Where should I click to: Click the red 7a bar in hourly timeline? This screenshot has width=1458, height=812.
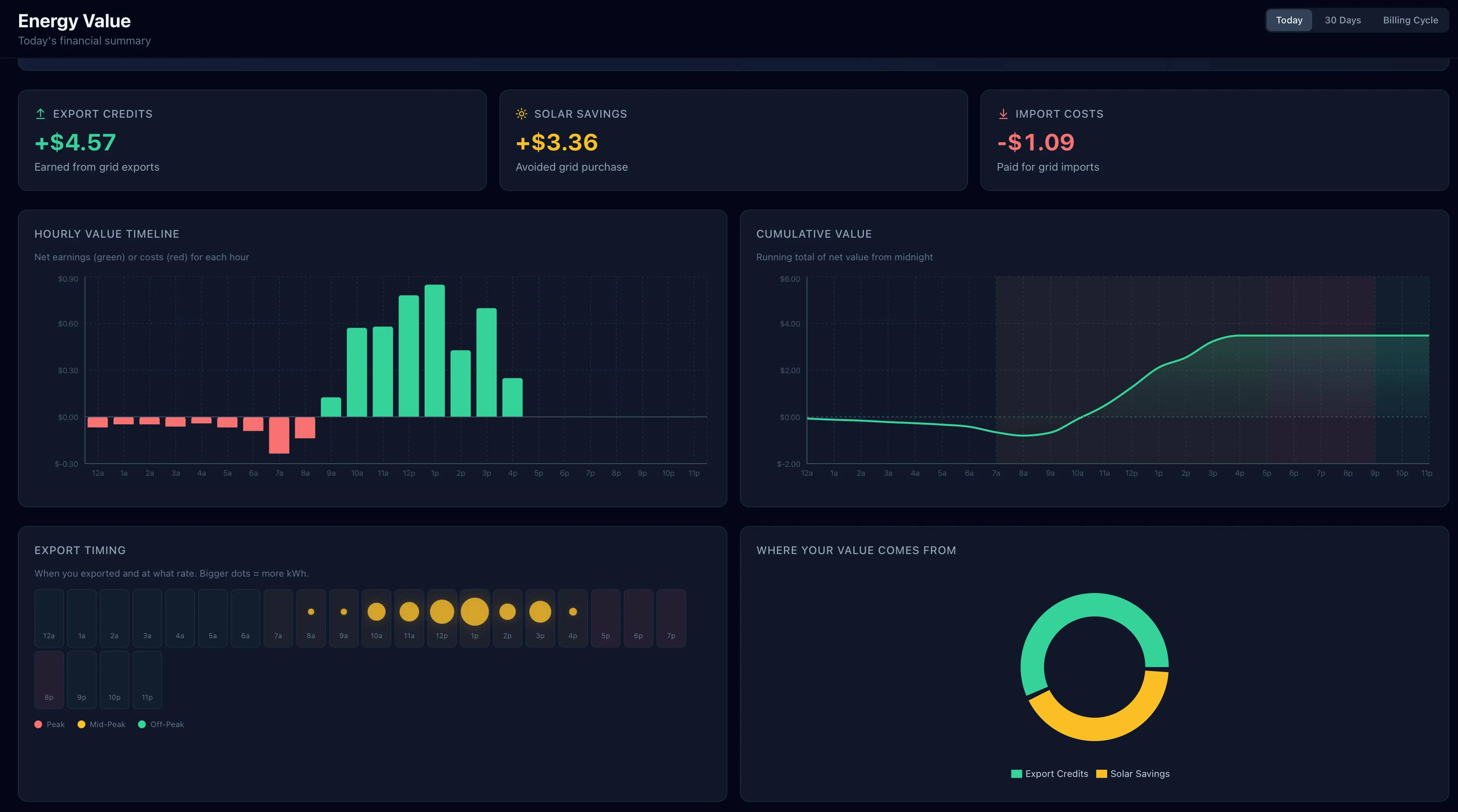(279, 435)
